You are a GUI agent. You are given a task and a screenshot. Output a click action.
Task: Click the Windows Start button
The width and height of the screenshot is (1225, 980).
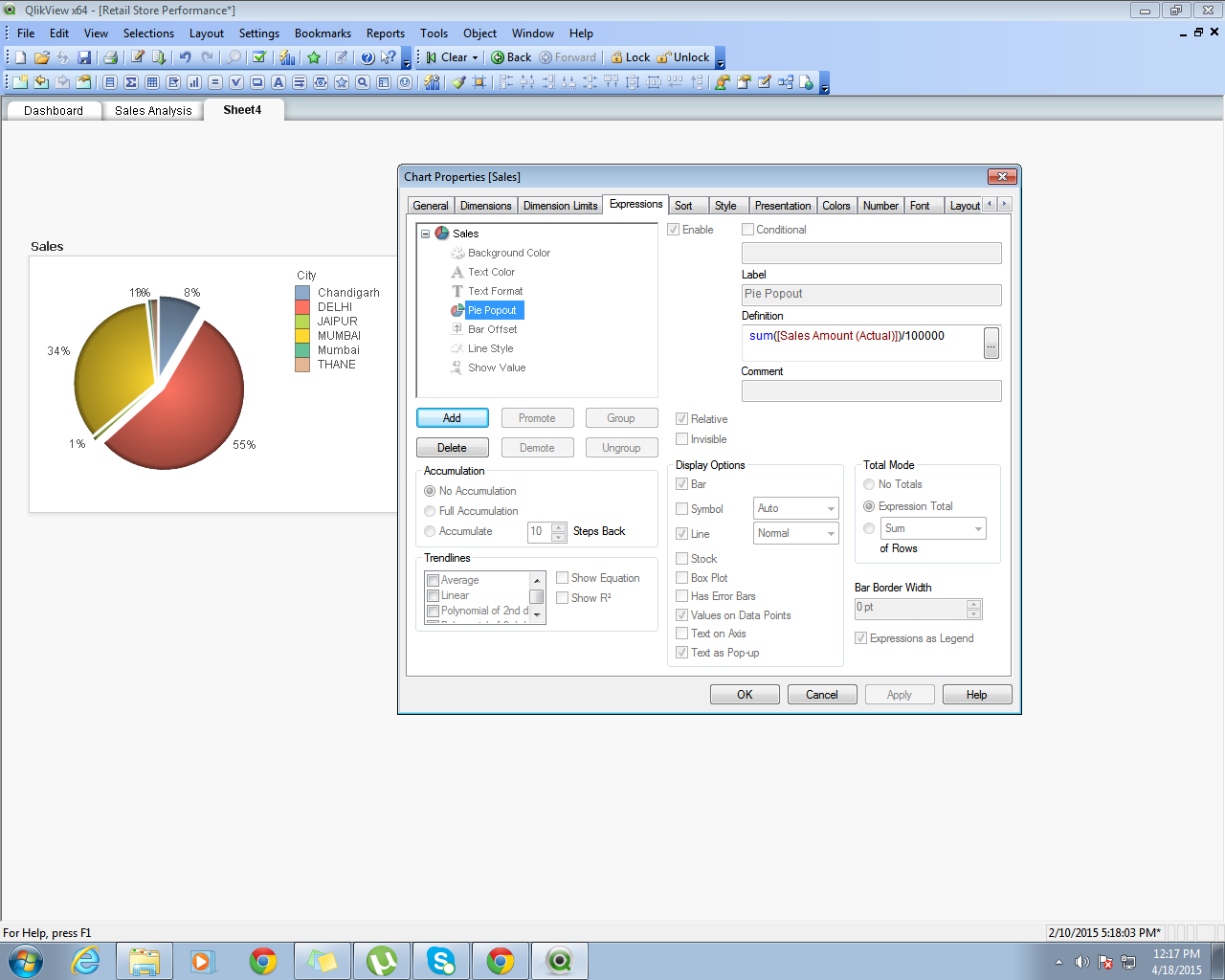coord(25,961)
